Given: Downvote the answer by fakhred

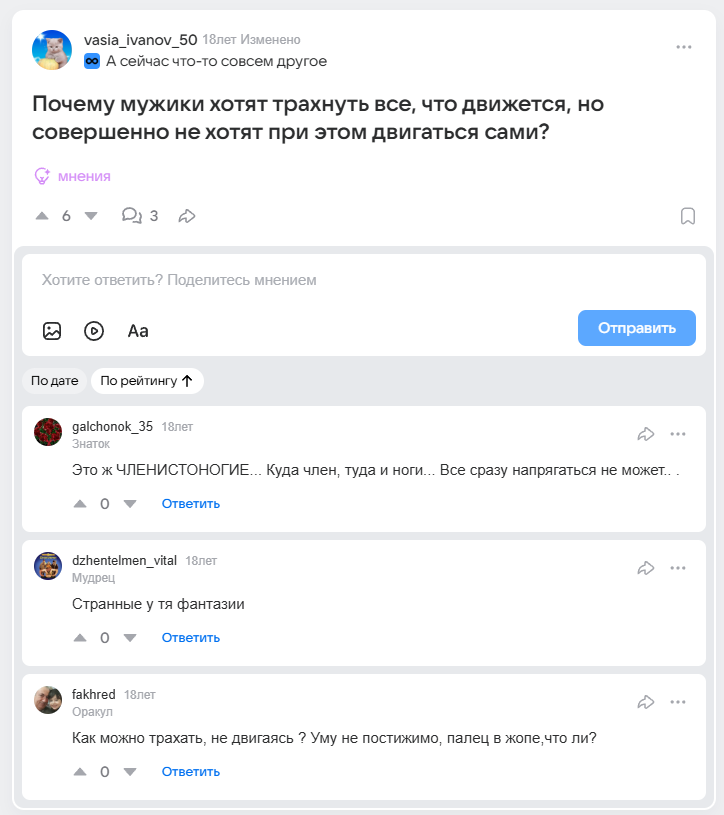Looking at the screenshot, I should tap(130, 772).
